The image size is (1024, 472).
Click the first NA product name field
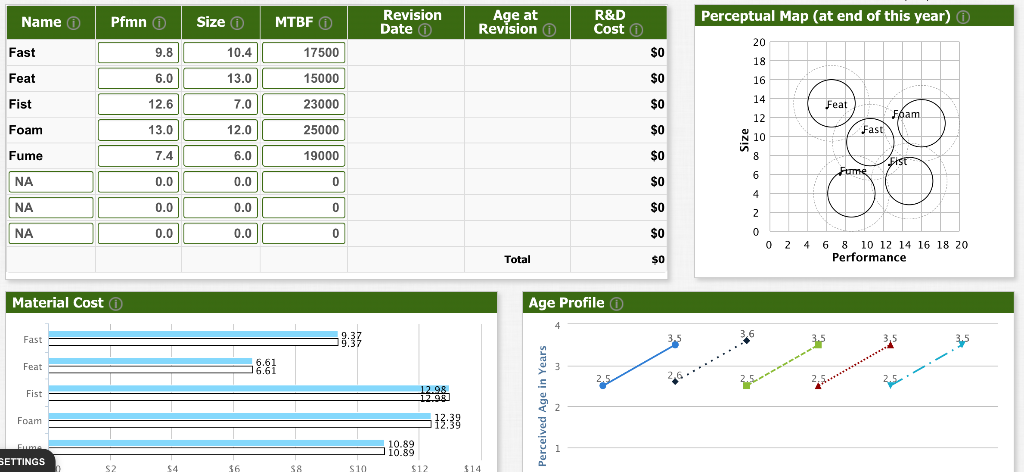click(51, 181)
